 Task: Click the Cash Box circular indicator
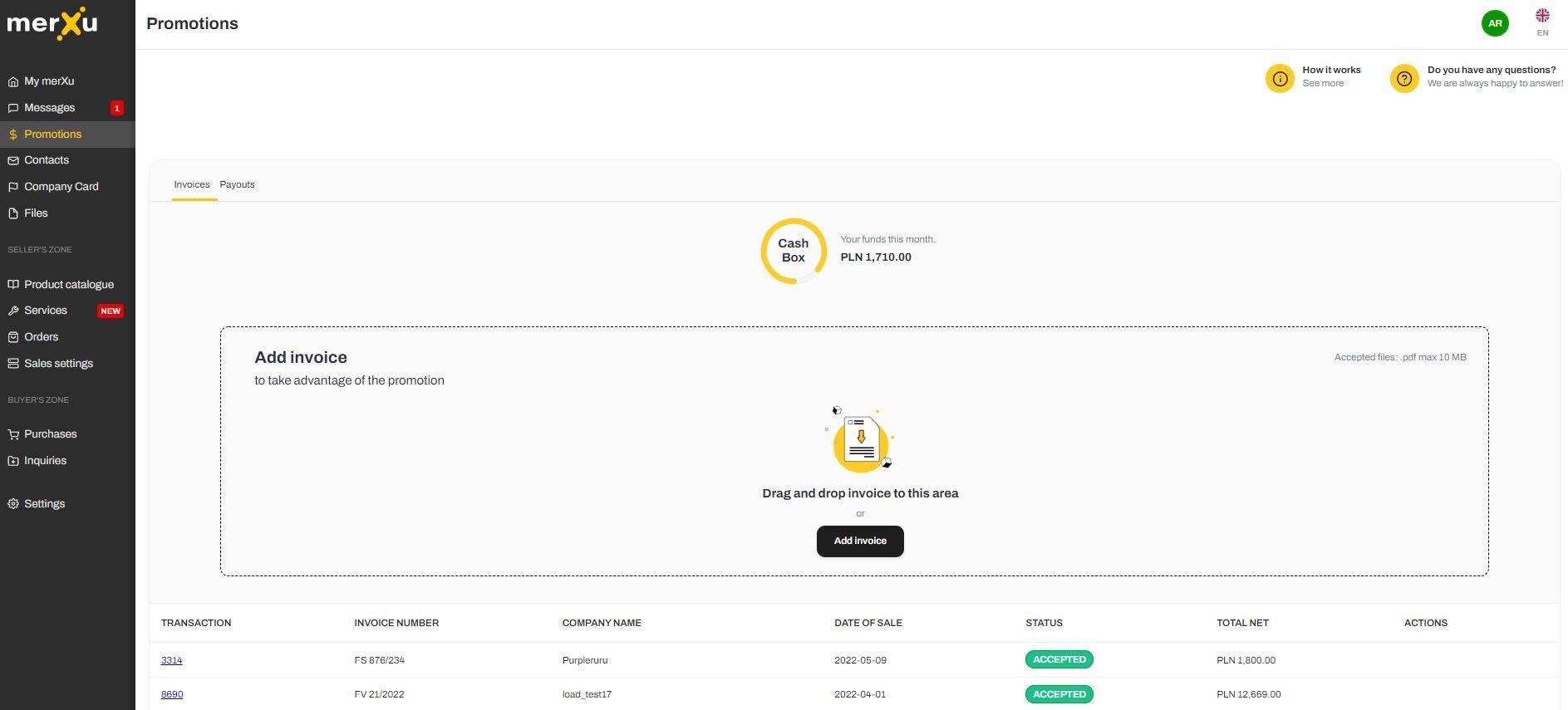[794, 251]
